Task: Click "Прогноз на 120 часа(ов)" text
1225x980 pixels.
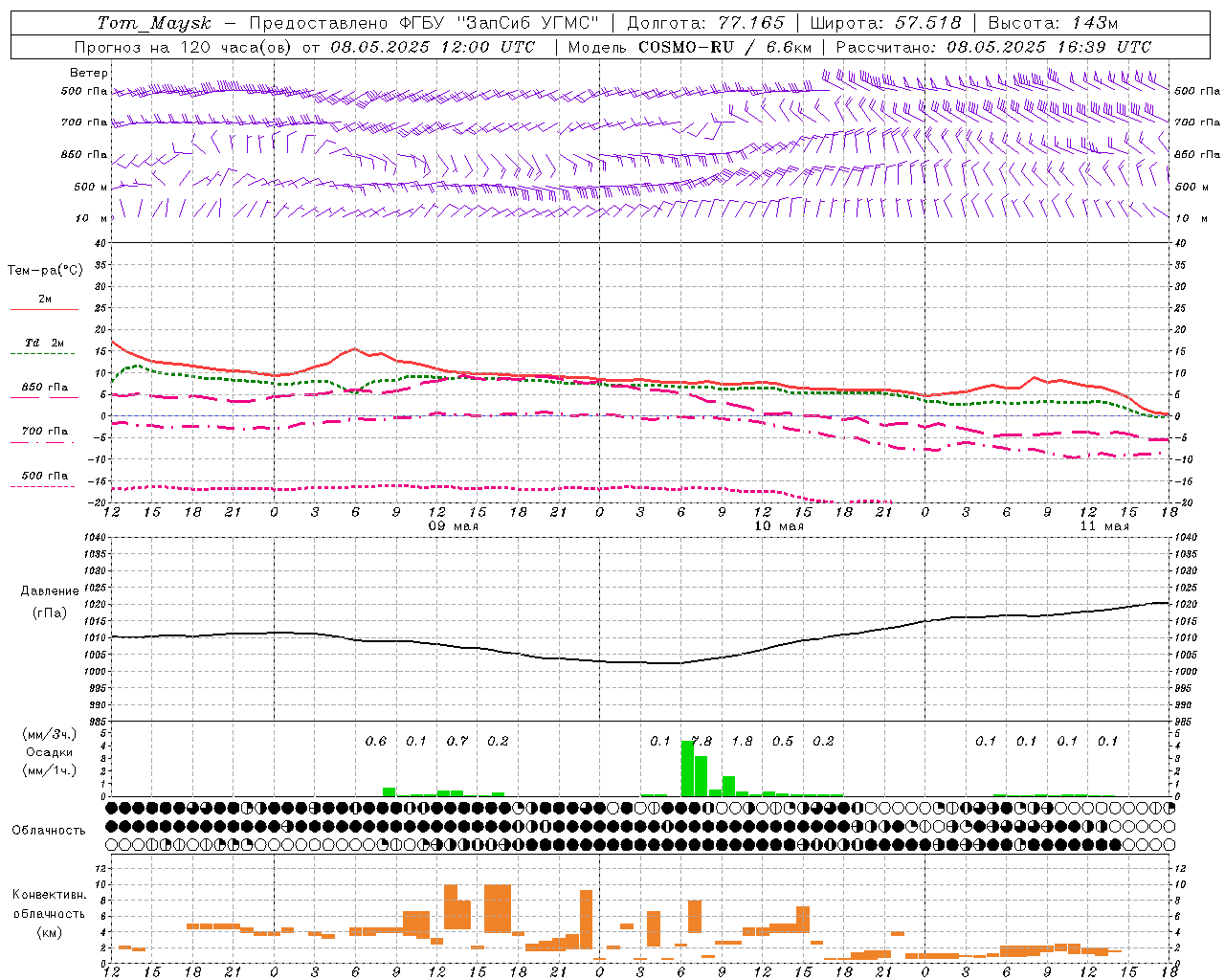Action: (x=184, y=47)
